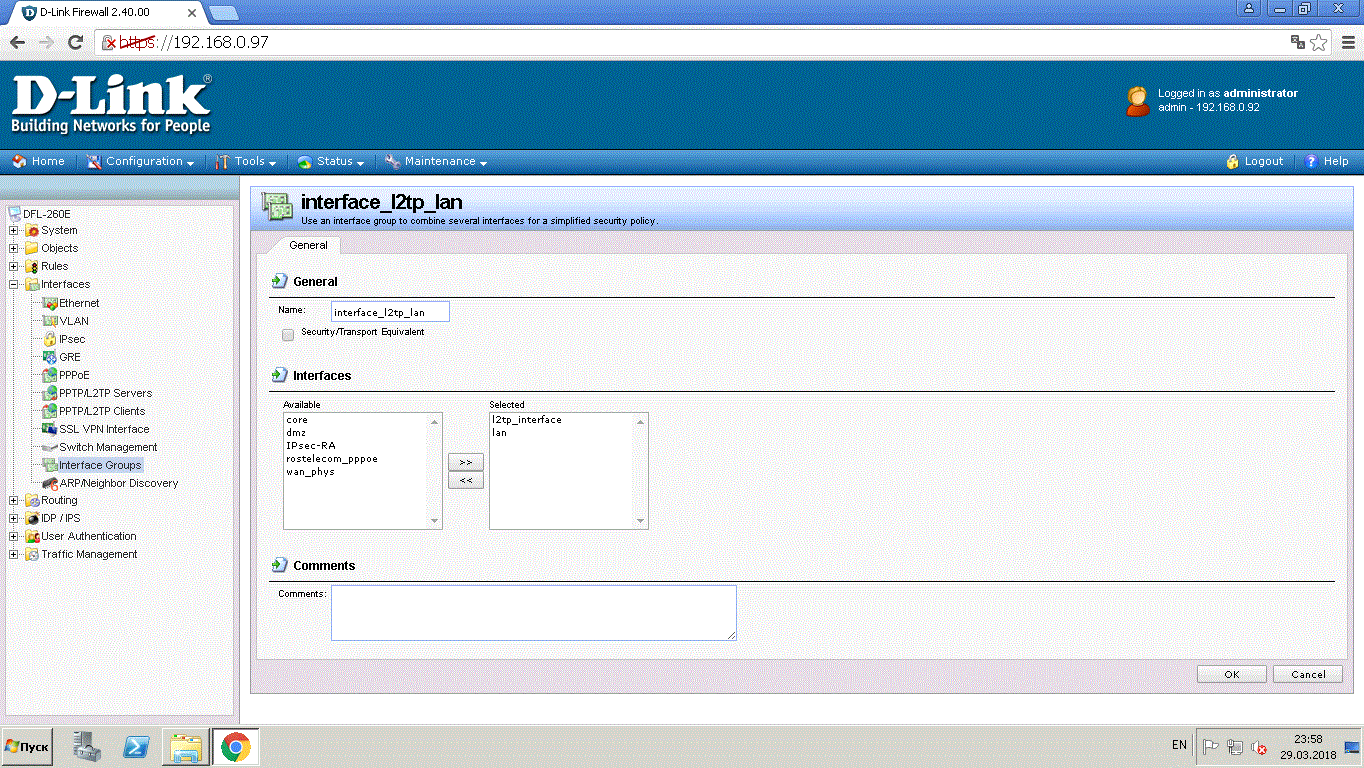The width and height of the screenshot is (1364, 768).
Task: Select rostelecom_pppoe in Available list
Action: click(x=332, y=459)
